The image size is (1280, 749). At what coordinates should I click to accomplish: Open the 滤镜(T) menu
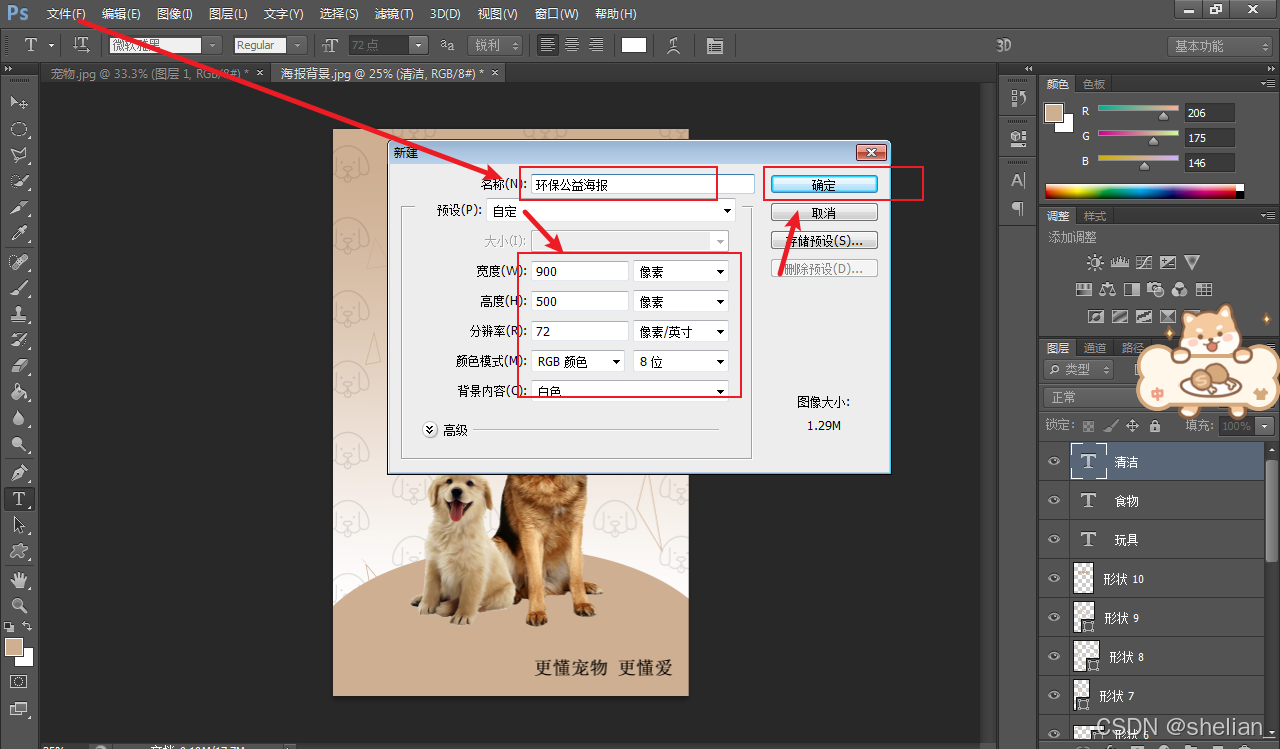coord(393,14)
